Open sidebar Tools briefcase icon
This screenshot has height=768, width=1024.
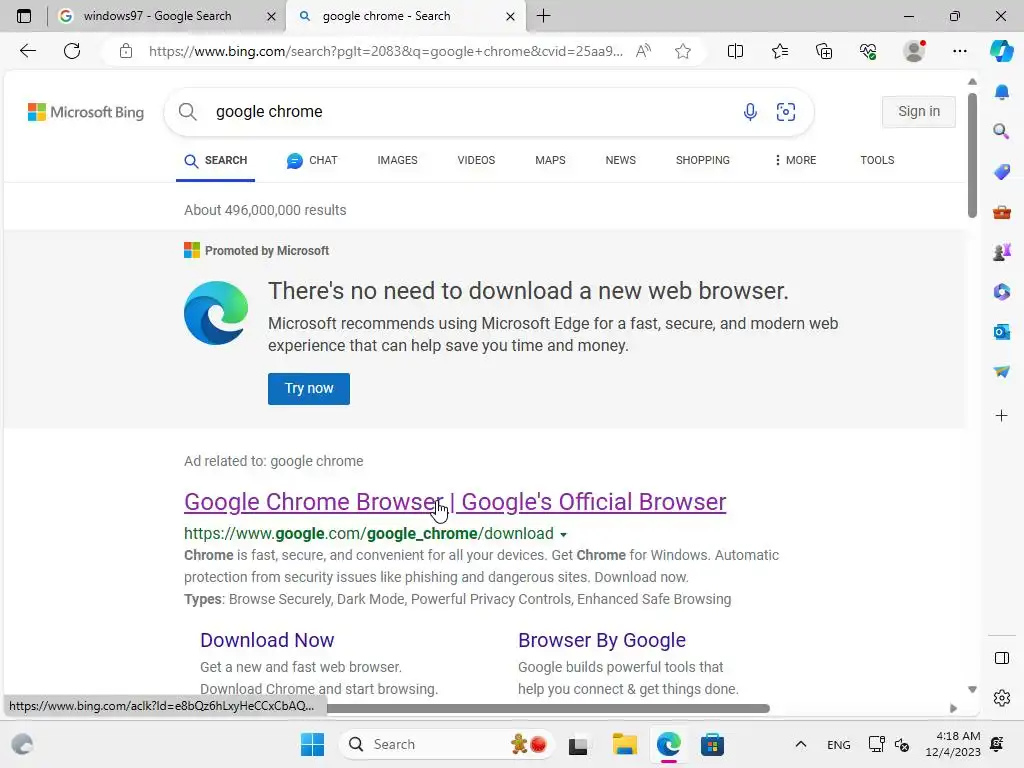point(1001,212)
